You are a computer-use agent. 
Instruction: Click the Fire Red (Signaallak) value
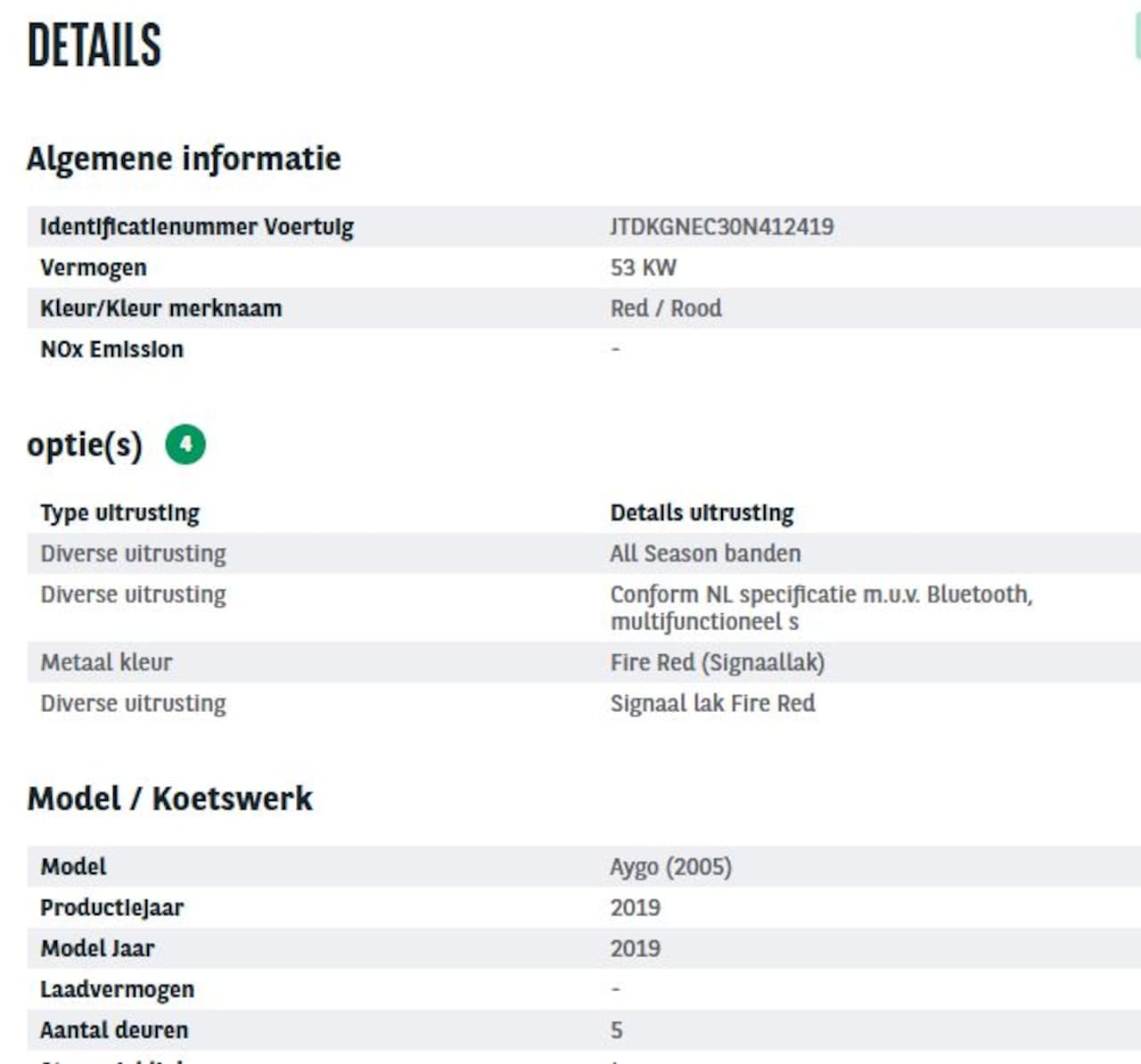click(718, 662)
